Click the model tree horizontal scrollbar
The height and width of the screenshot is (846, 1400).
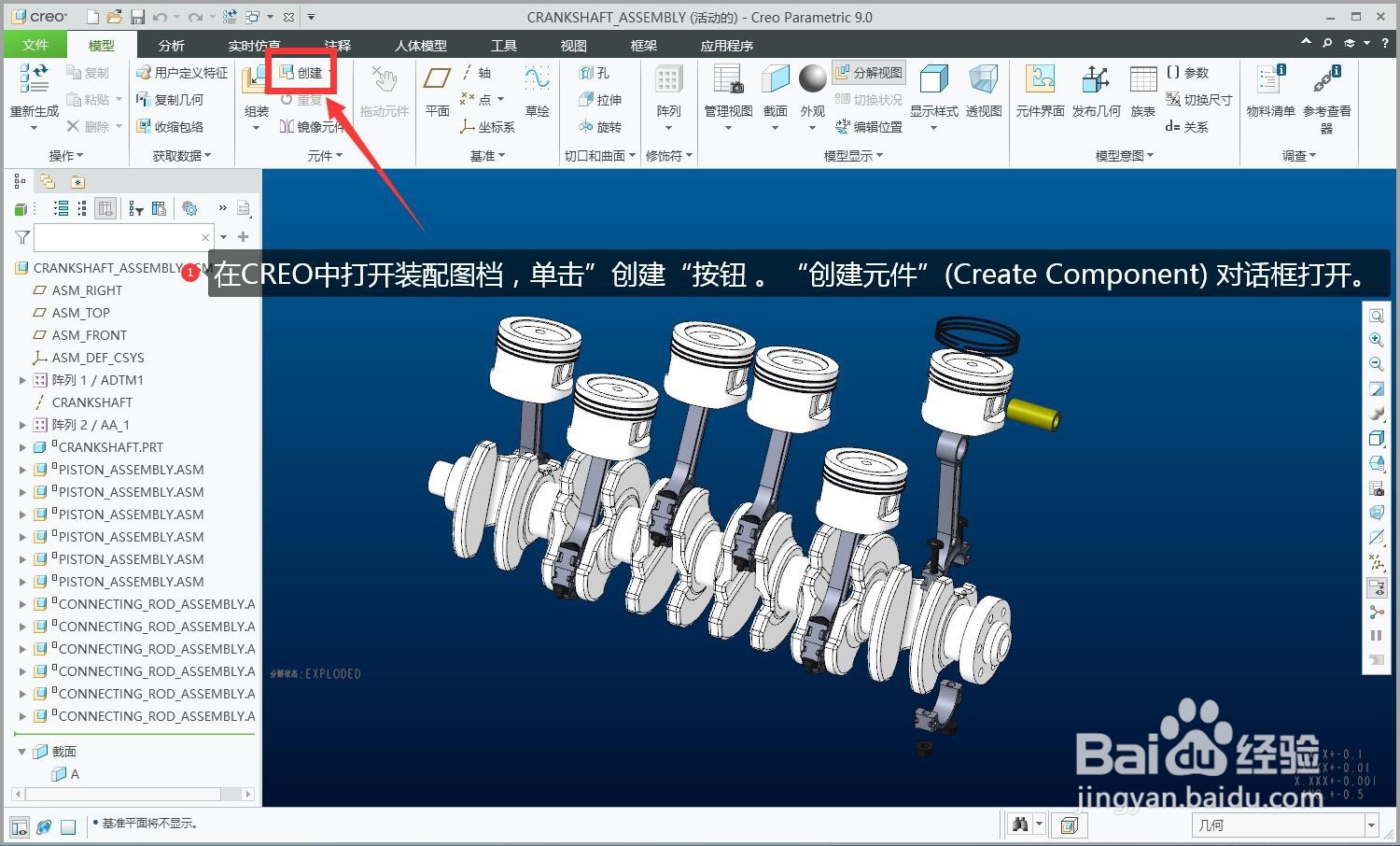133,794
